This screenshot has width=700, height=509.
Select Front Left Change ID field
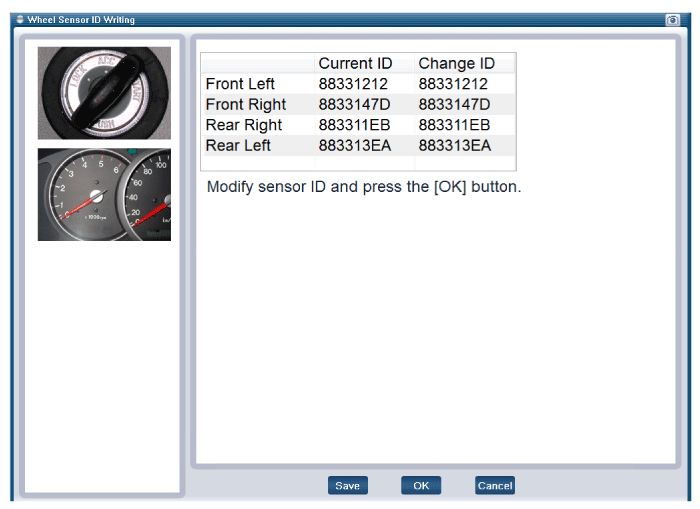tap(453, 84)
